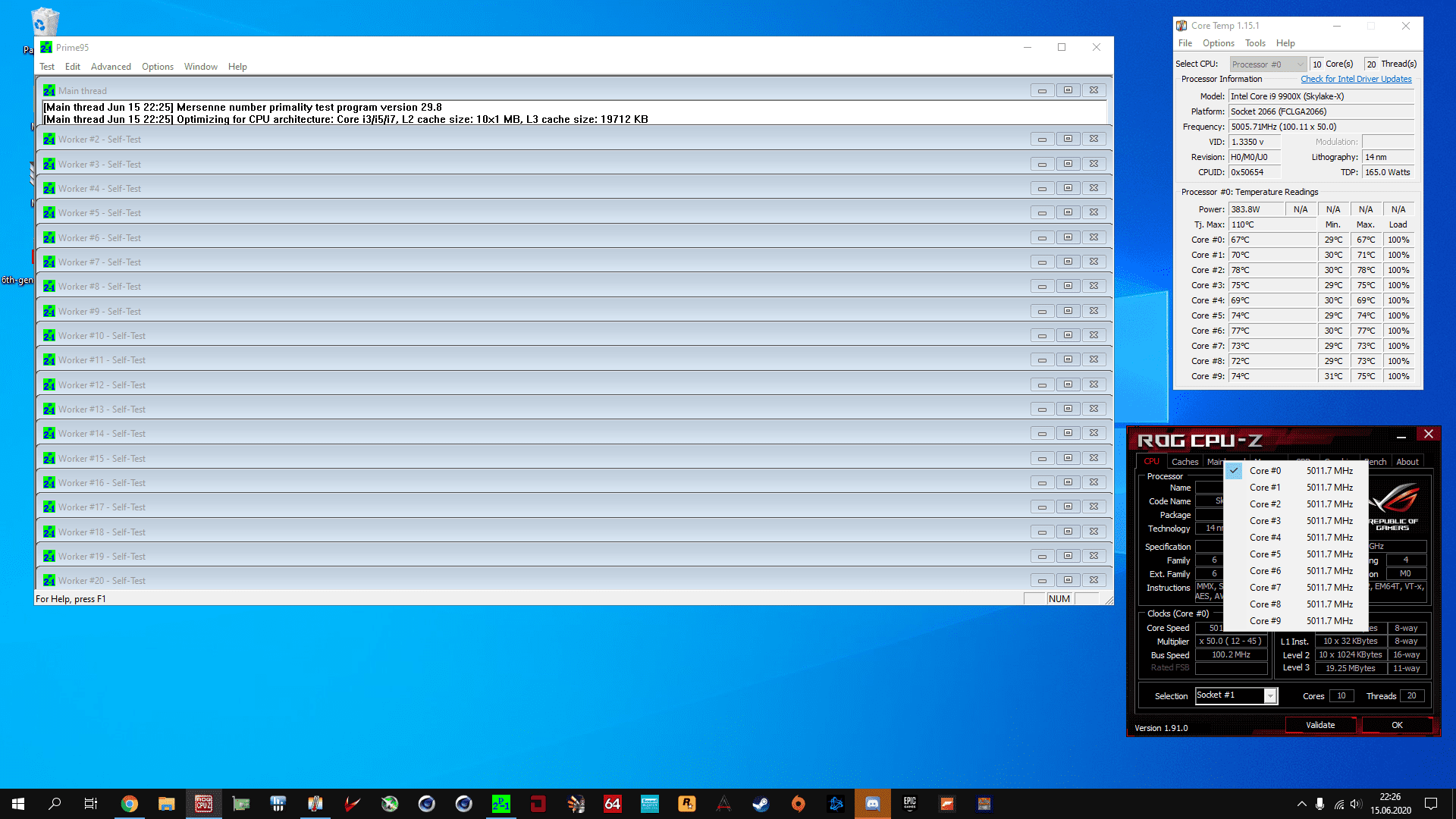The width and height of the screenshot is (1456, 819).
Task: Open Steam from taskbar
Action: pyautogui.click(x=761, y=804)
